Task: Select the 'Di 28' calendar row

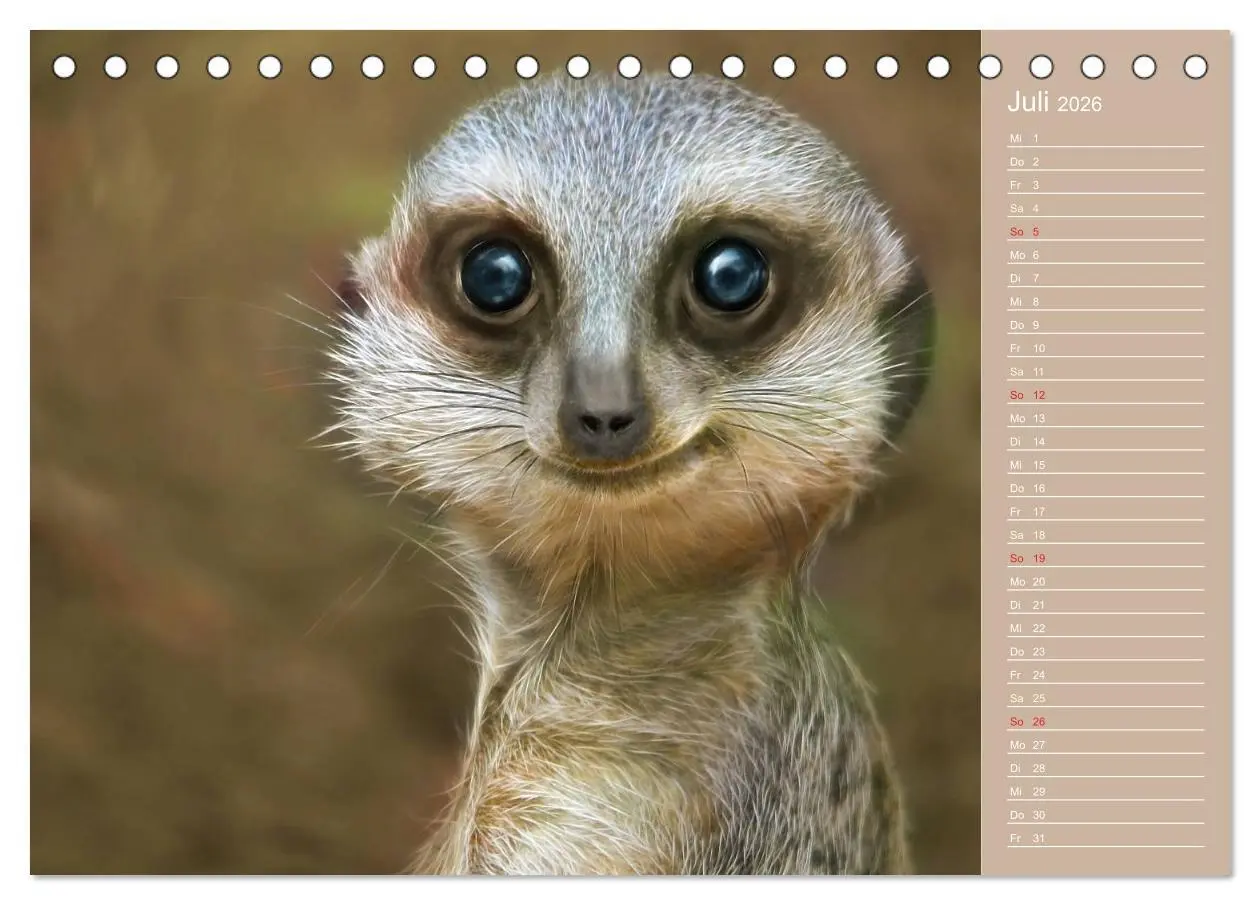Action: tap(1105, 768)
